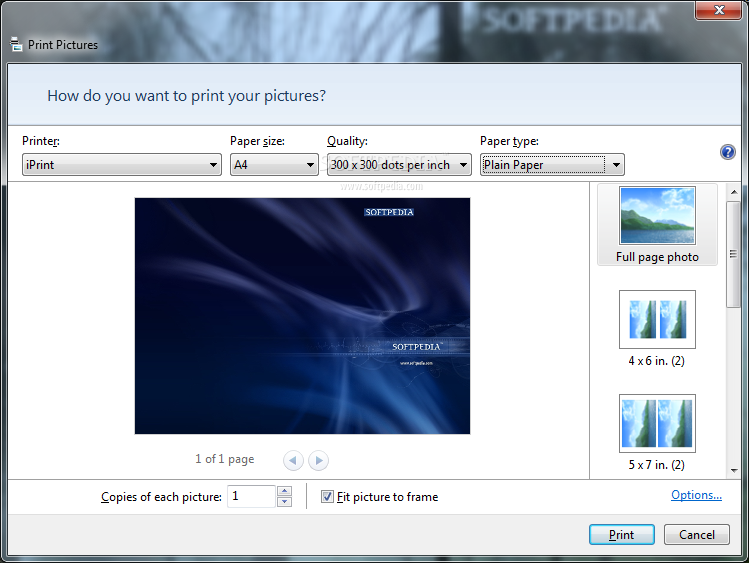Click the Print Pictures printer title icon
Viewport: 749px width, 563px height.
[16, 44]
